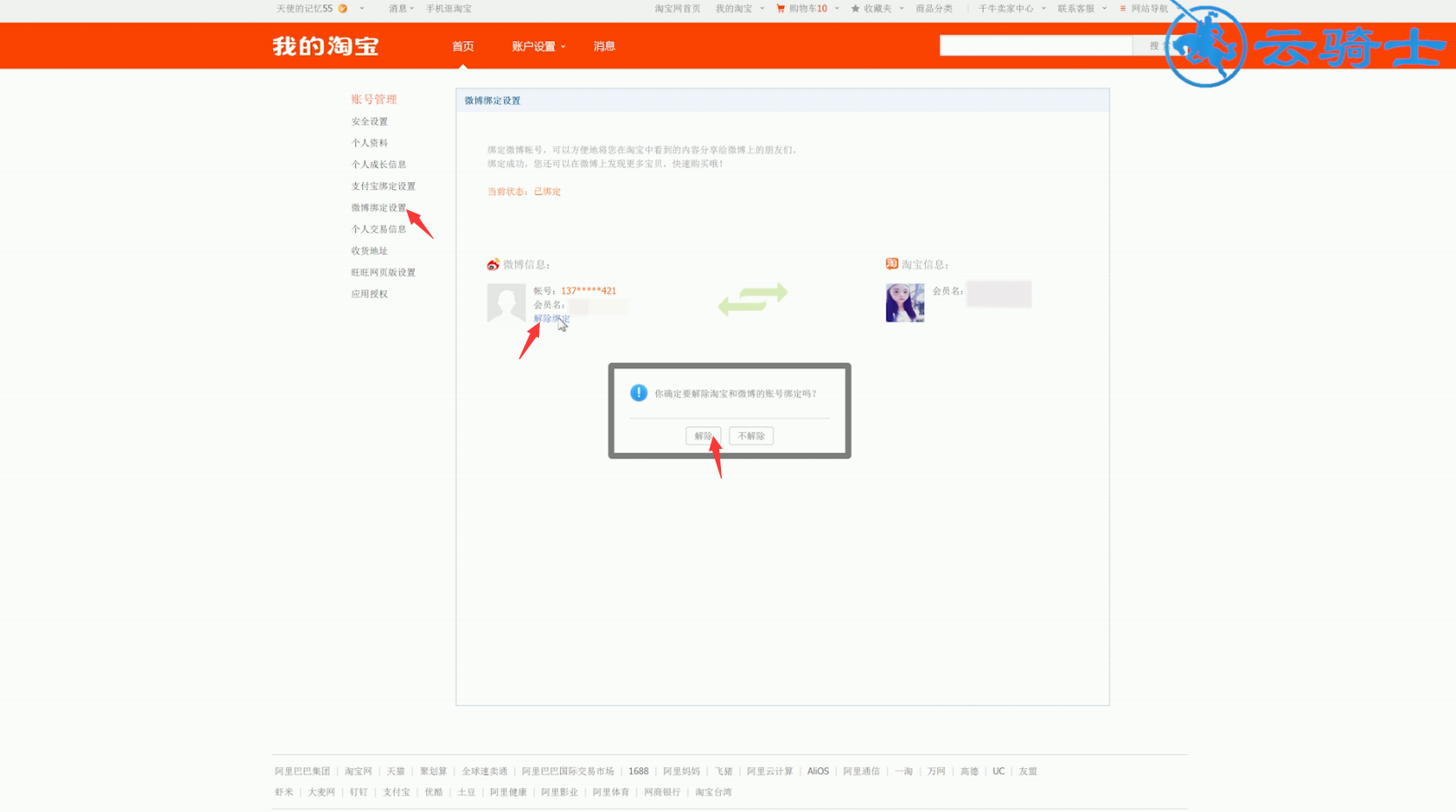Click the 阿里妈妈 footer link

click(x=682, y=771)
